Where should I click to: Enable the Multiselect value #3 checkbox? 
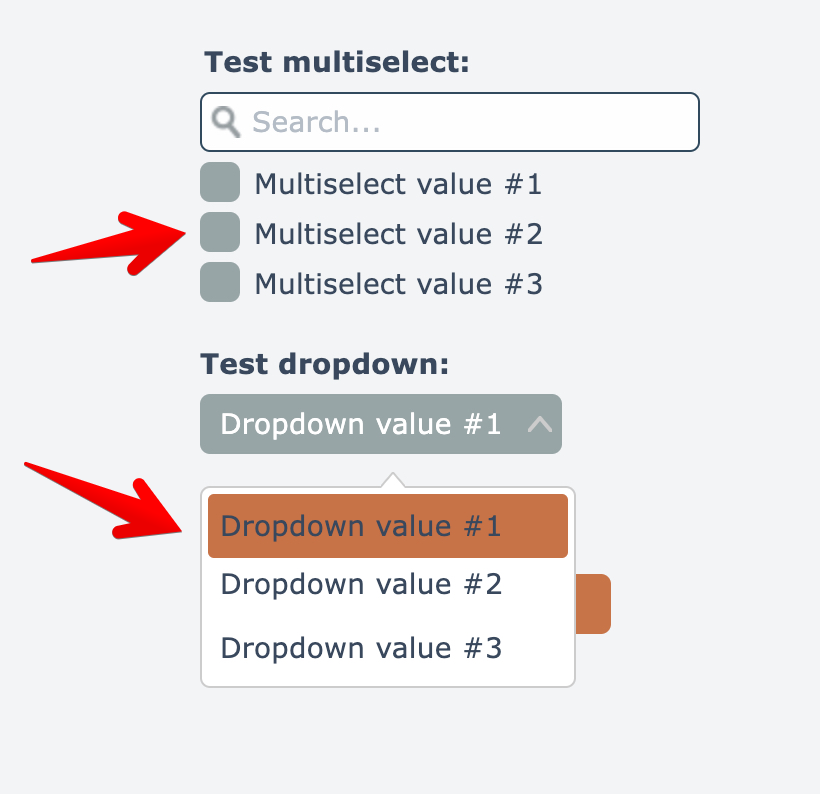point(220,282)
